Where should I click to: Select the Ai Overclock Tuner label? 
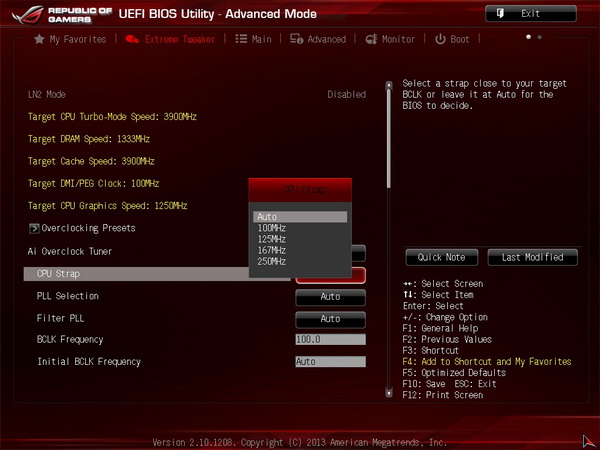click(70, 251)
